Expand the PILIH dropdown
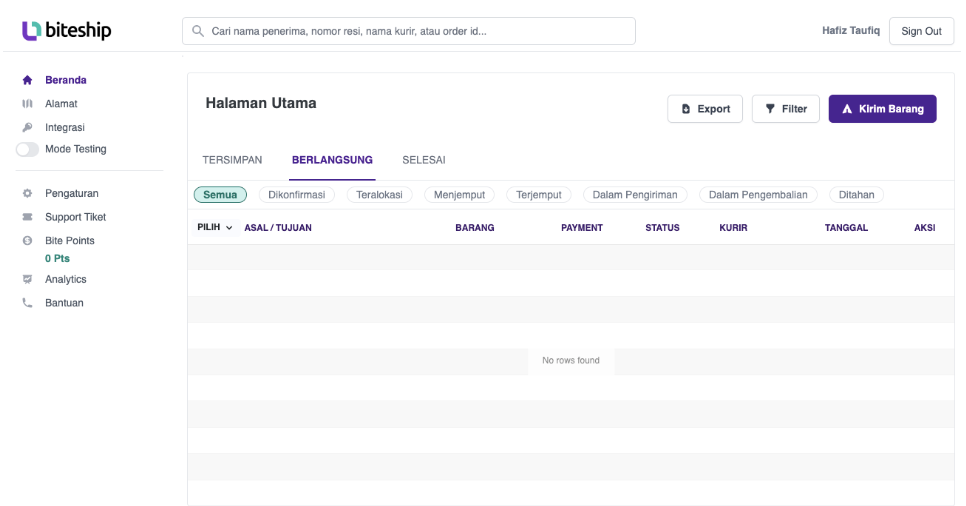Image resolution: width=966 pixels, height=506 pixels. pos(214,227)
